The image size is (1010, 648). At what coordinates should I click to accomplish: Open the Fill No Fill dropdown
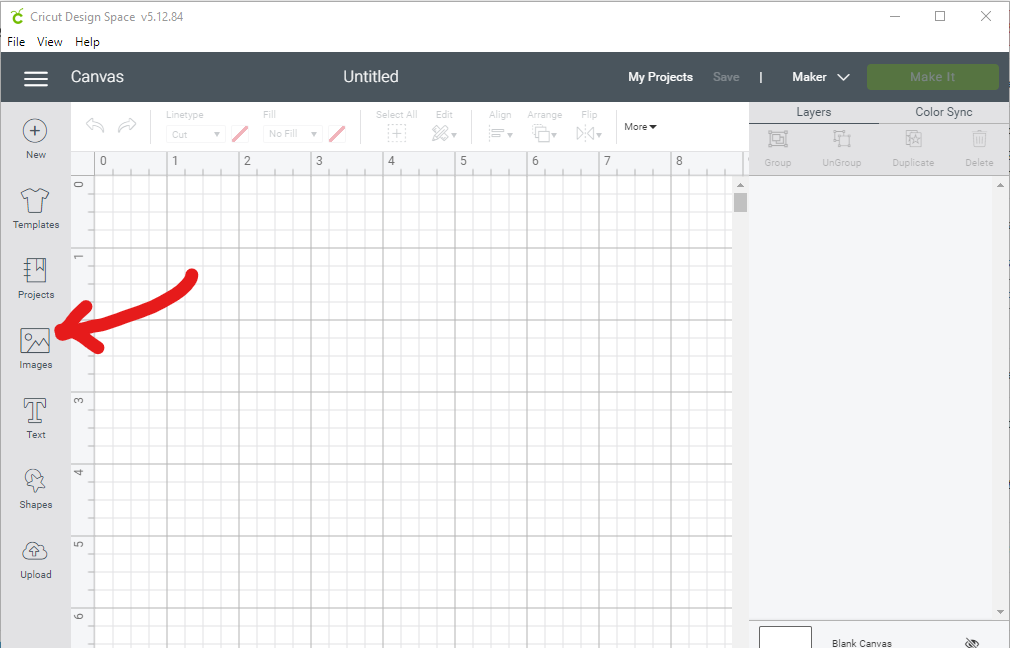(293, 134)
